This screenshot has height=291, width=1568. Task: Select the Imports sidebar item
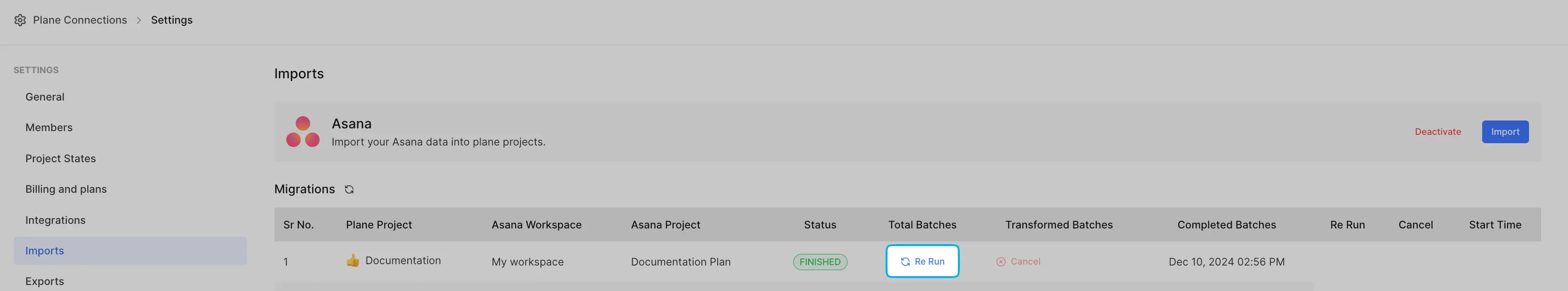(x=130, y=251)
